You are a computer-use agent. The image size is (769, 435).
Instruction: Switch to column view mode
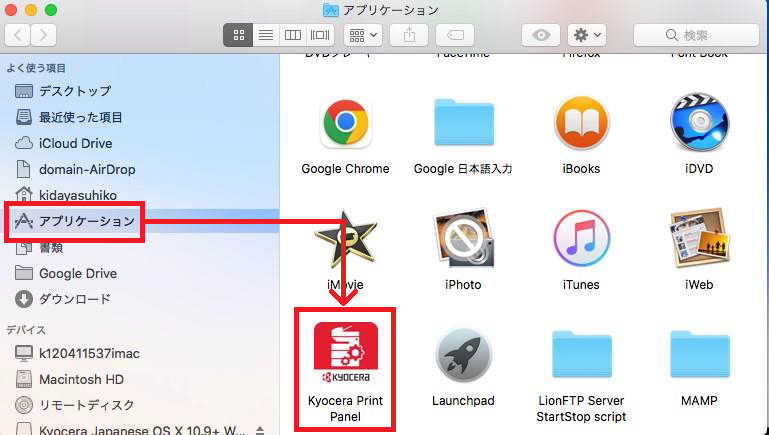[x=293, y=35]
